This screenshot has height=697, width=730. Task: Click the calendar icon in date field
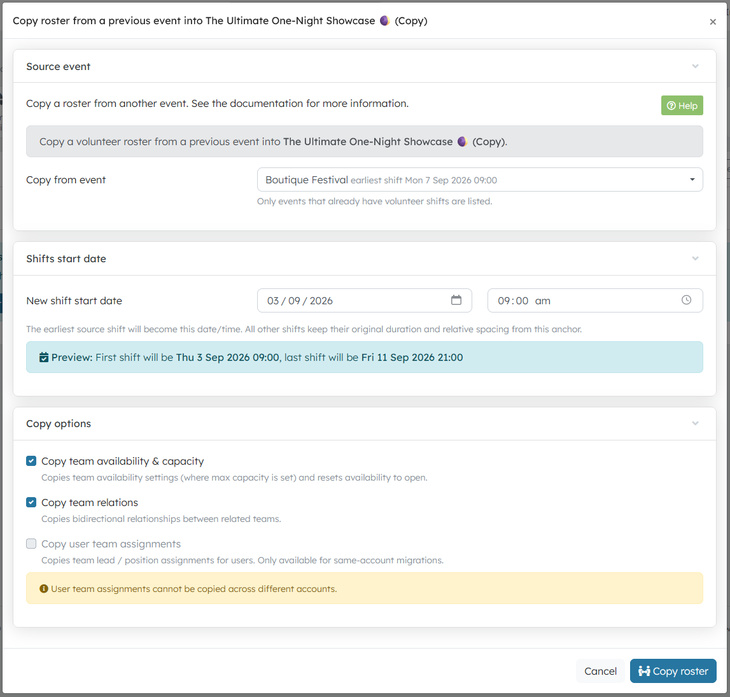[x=456, y=300]
